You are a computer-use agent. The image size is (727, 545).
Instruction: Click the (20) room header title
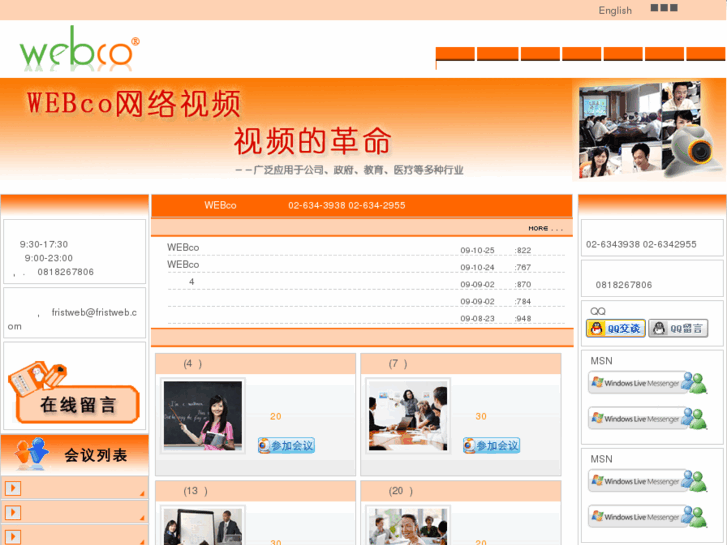(401, 491)
